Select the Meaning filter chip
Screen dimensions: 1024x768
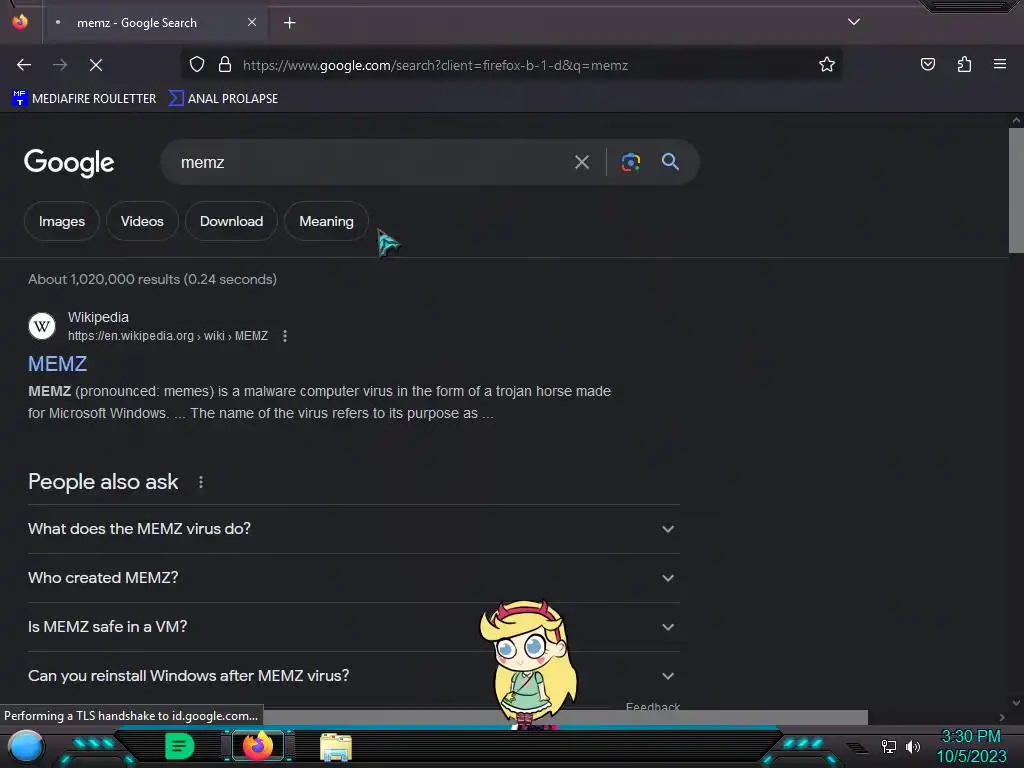(326, 221)
